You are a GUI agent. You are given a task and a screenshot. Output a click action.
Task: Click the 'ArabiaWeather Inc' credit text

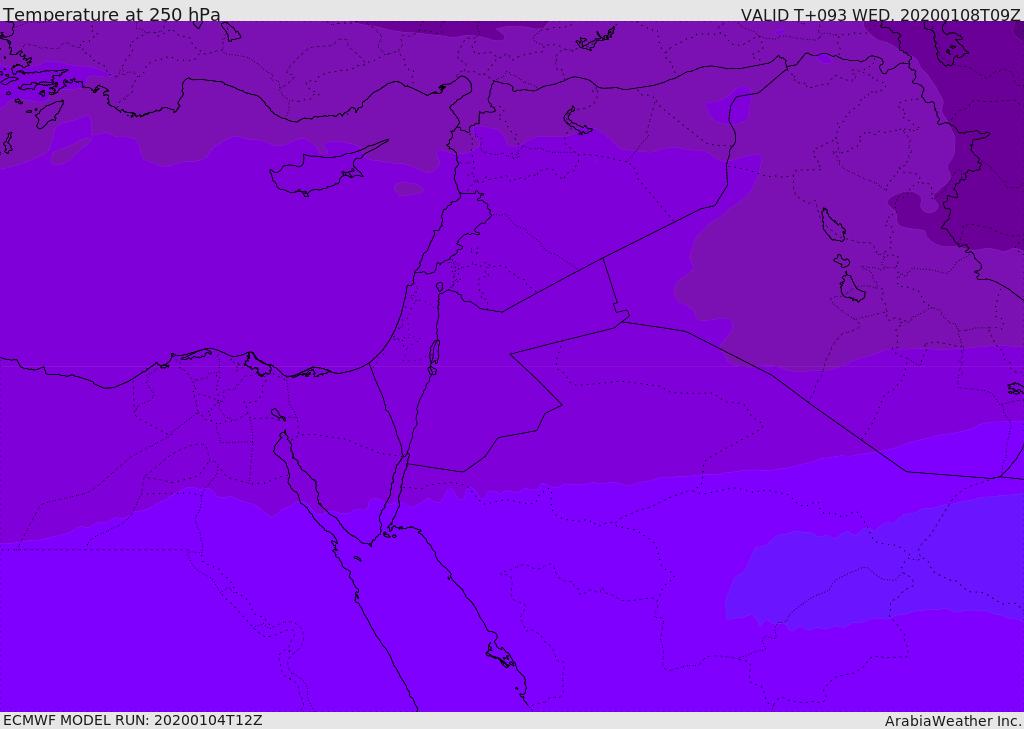tap(952, 721)
